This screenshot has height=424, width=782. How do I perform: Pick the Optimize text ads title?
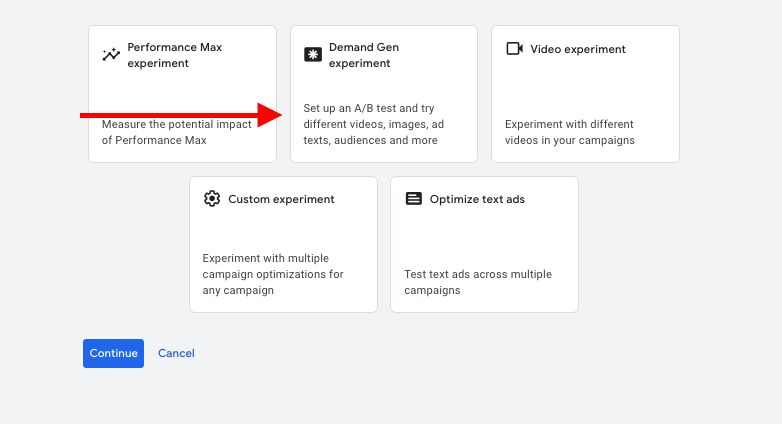point(477,199)
